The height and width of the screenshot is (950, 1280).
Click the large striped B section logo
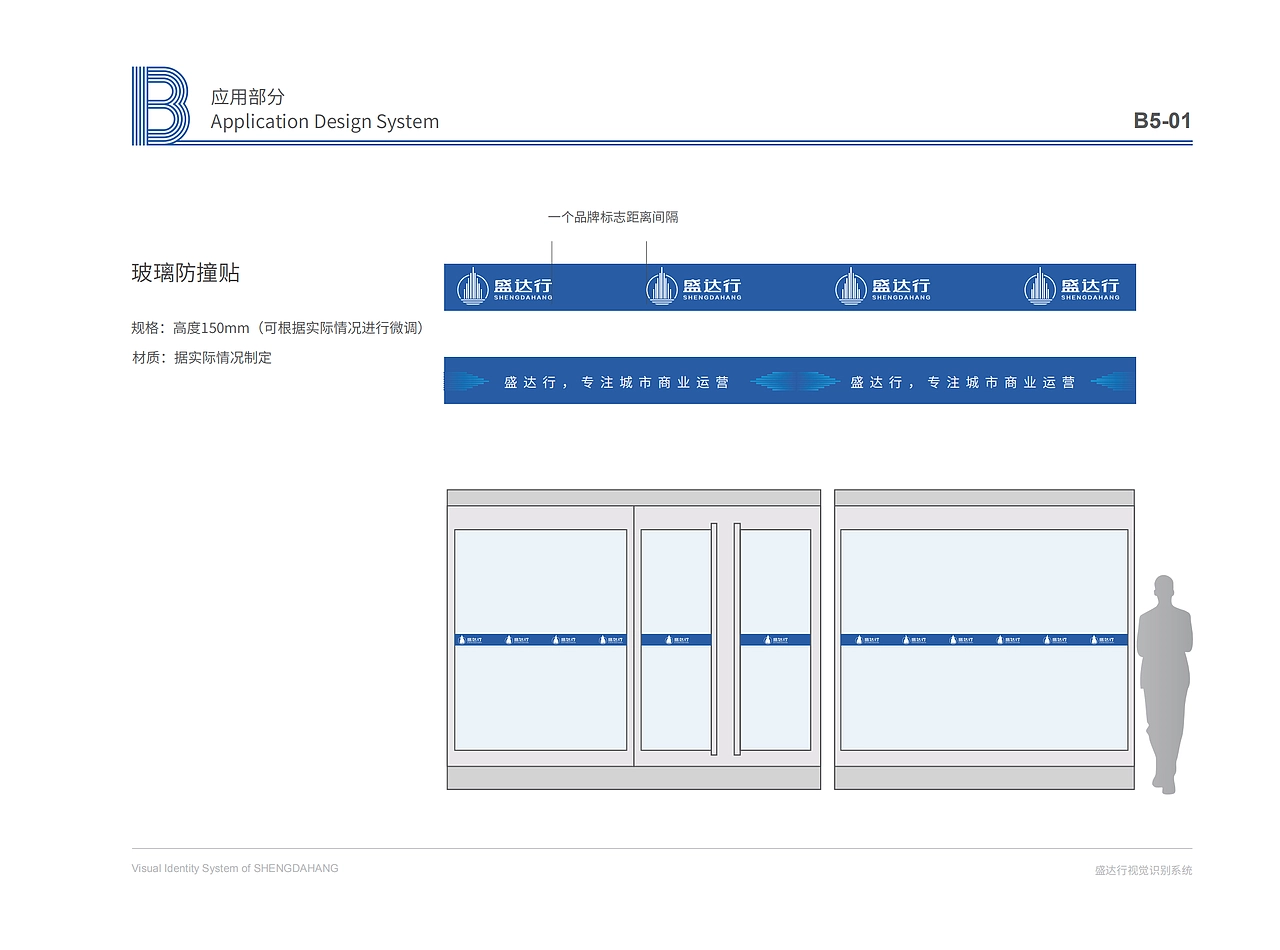coord(160,106)
